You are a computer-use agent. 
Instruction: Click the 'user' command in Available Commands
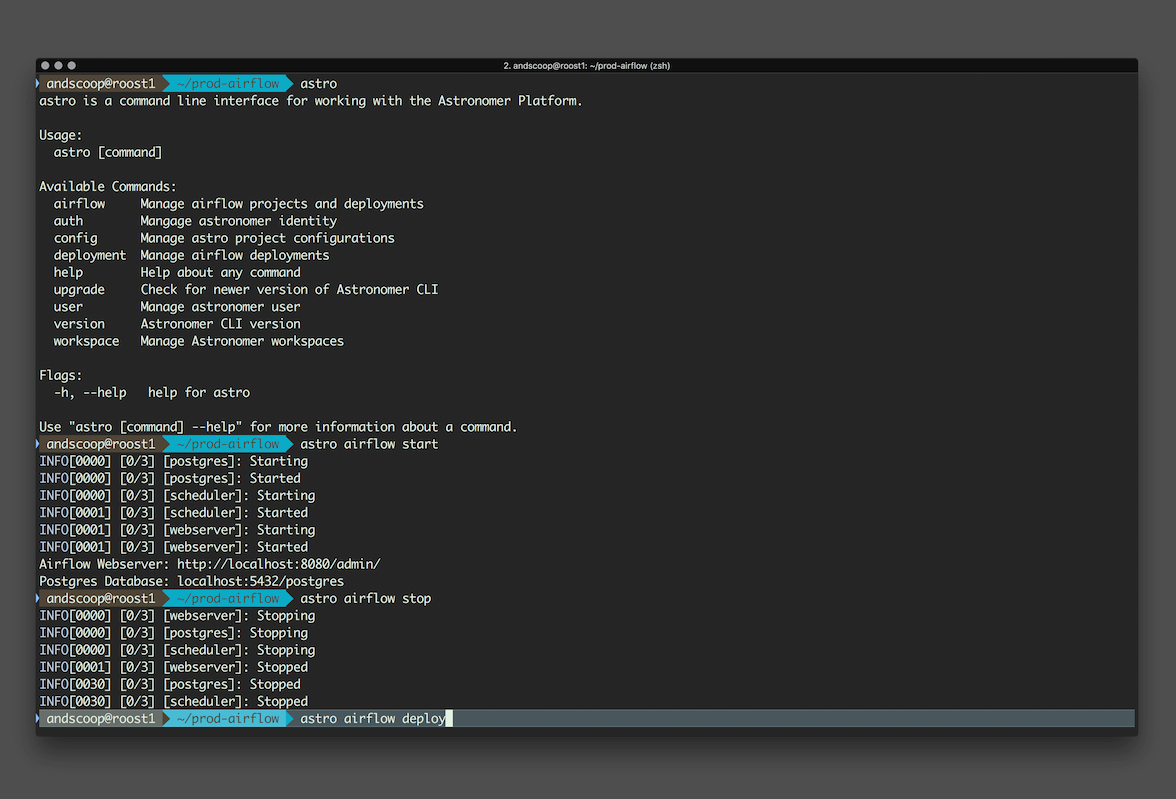68,307
